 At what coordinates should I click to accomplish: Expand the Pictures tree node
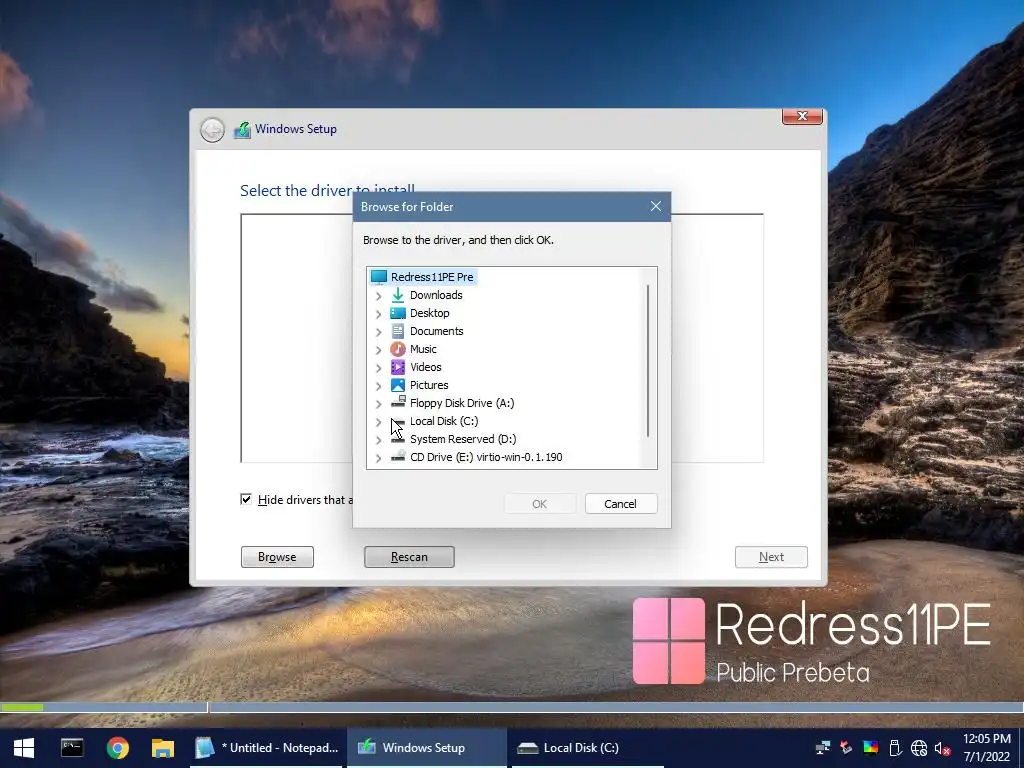click(x=379, y=386)
